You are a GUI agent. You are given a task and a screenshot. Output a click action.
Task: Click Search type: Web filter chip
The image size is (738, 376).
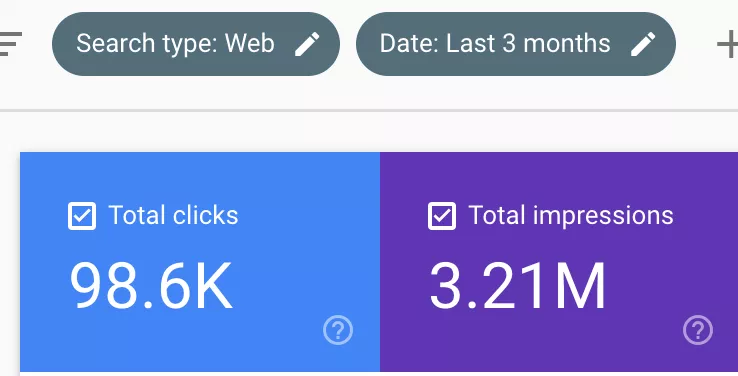pyautogui.click(x=196, y=44)
